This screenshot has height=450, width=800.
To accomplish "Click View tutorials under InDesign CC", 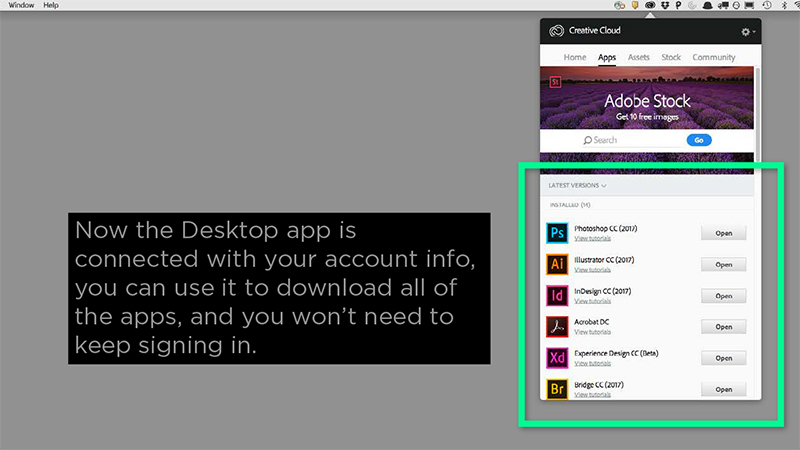I will pyautogui.click(x=592, y=301).
